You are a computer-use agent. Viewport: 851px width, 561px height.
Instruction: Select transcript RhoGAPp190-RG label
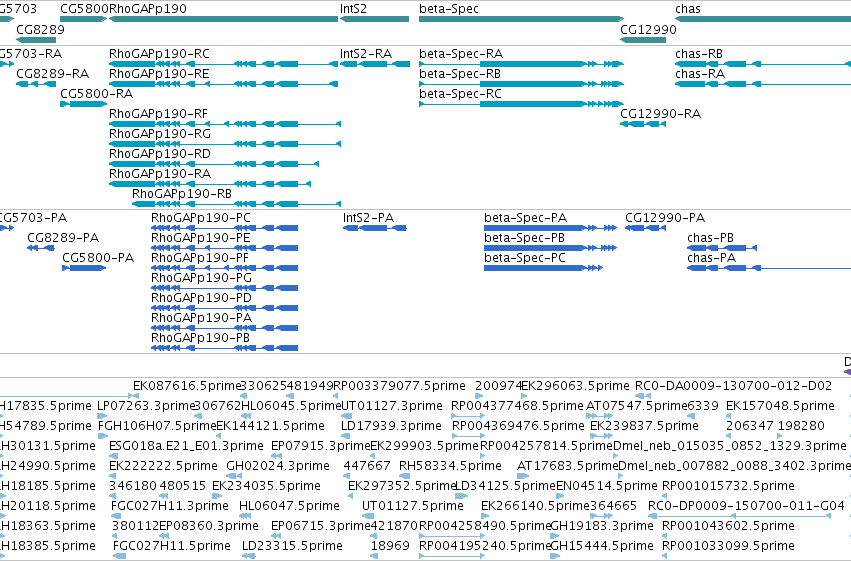pos(160,134)
